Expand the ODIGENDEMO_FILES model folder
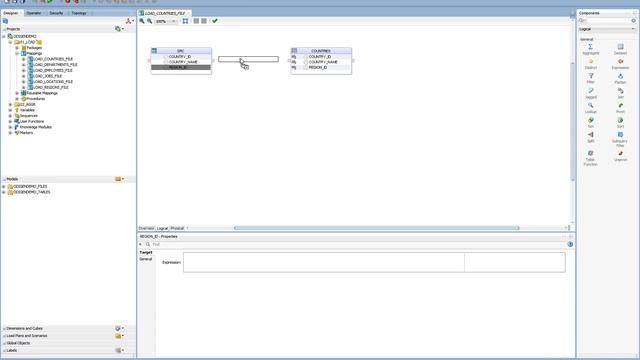 click(4, 187)
